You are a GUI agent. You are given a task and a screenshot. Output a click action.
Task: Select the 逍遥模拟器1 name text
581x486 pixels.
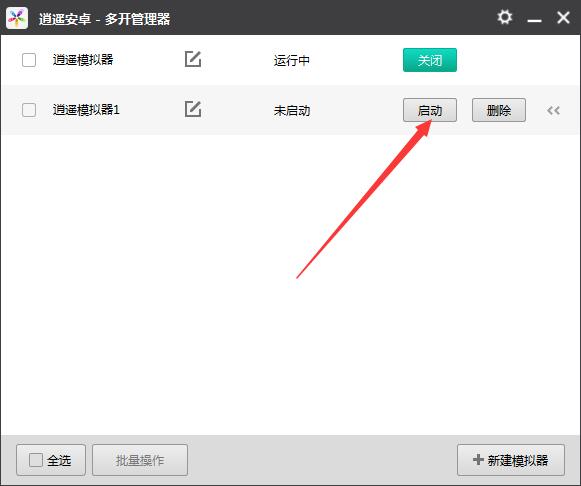pos(86,110)
